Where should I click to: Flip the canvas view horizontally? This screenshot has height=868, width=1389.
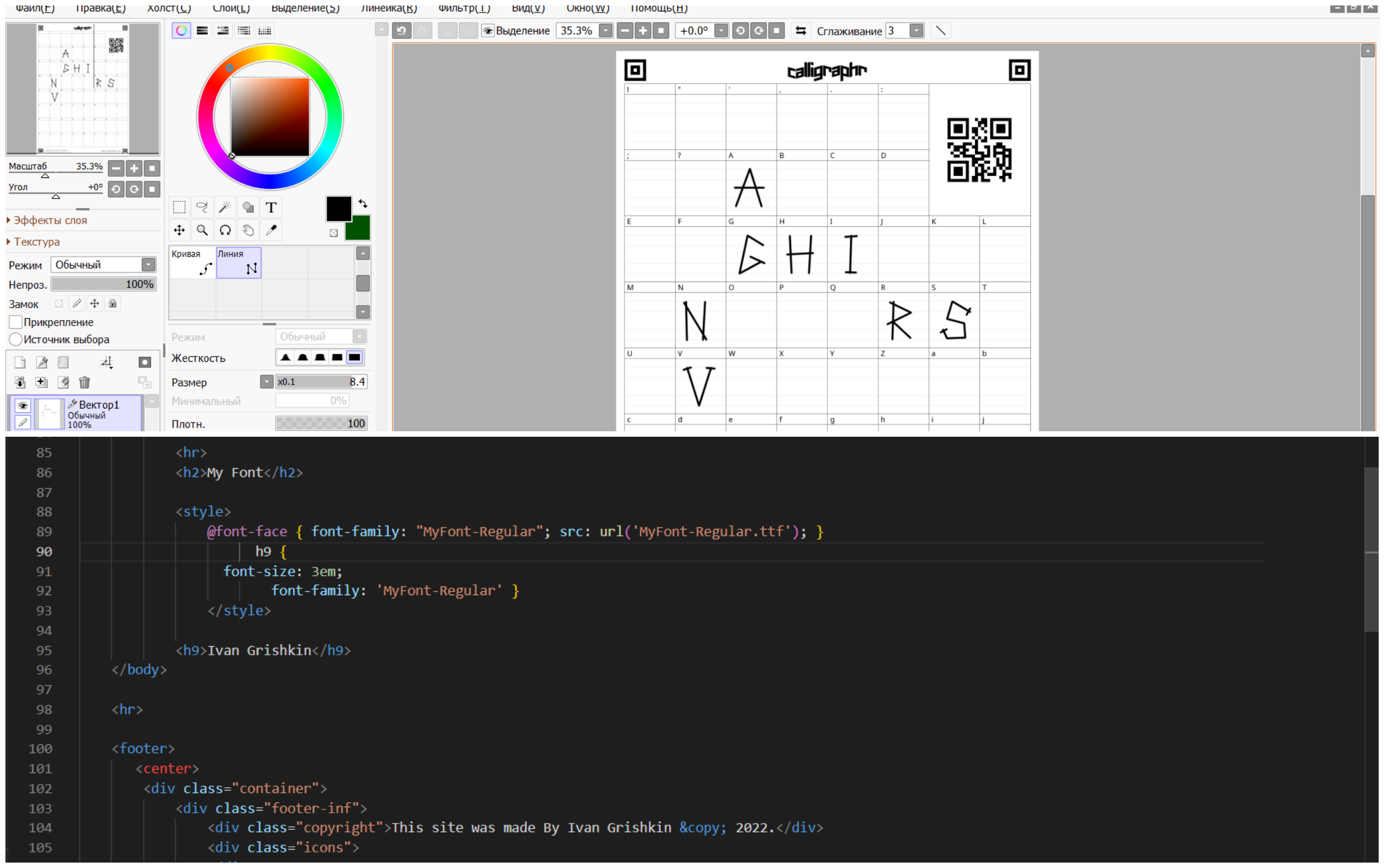point(801,30)
